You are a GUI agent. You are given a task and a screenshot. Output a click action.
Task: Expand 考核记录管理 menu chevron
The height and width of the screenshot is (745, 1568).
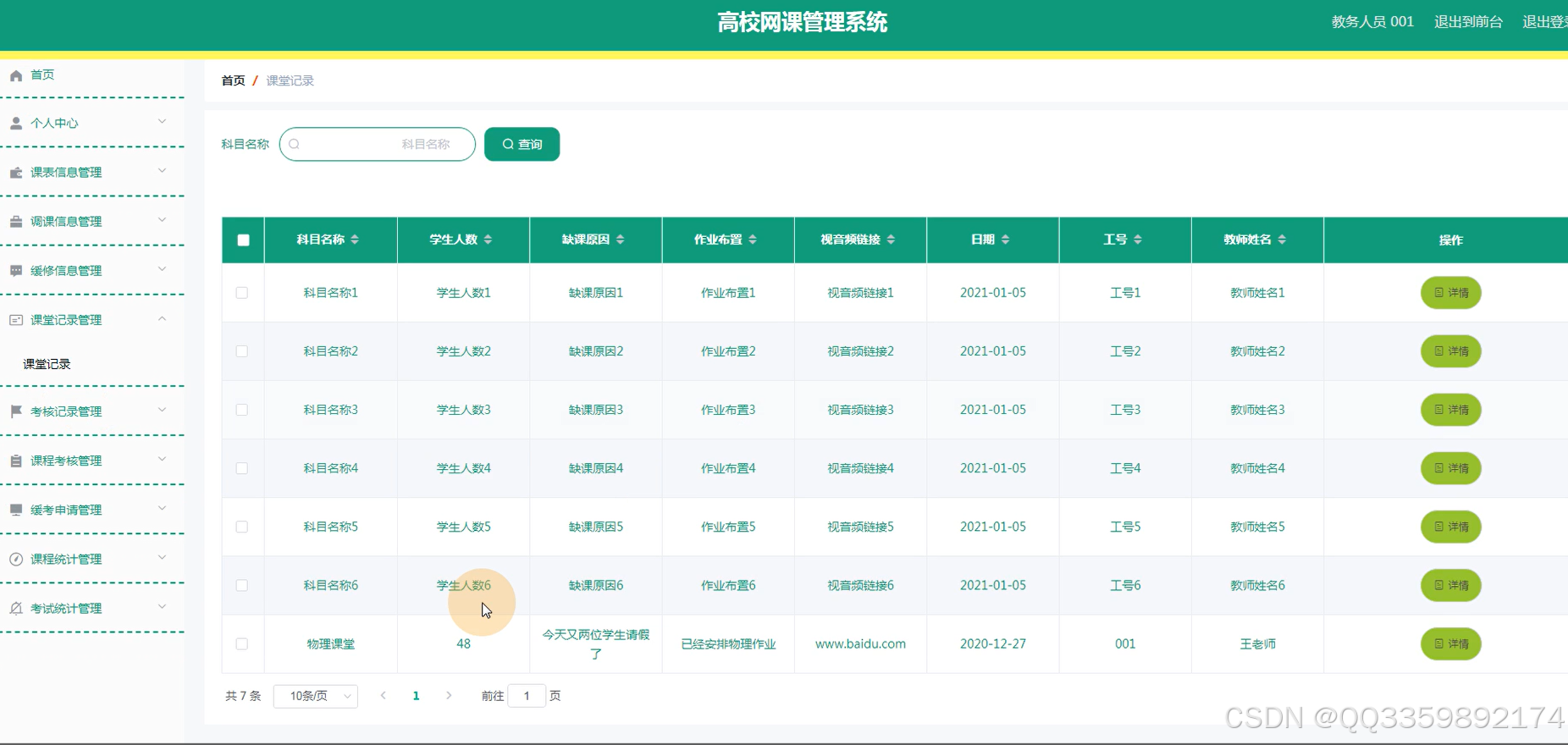click(x=162, y=410)
